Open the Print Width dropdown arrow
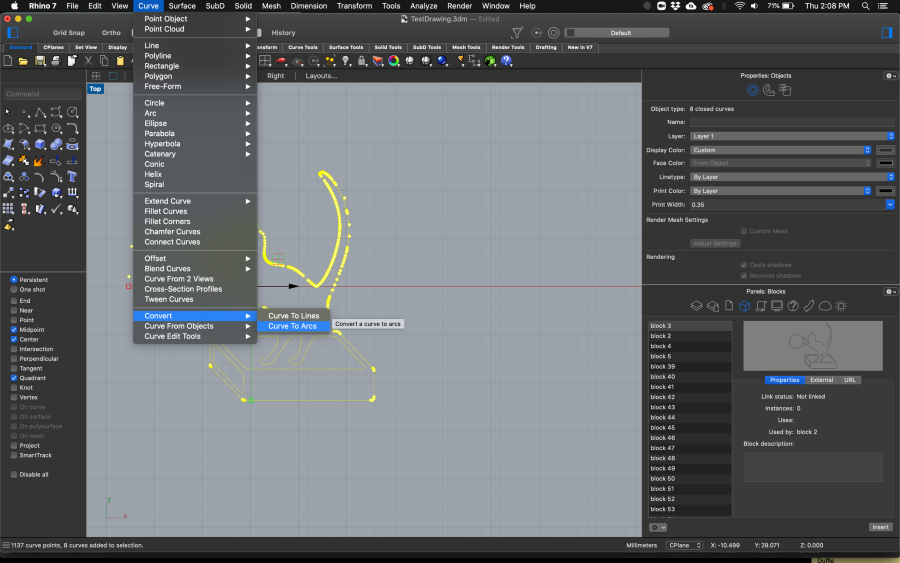The width and height of the screenshot is (900, 563). pyautogui.click(x=890, y=204)
